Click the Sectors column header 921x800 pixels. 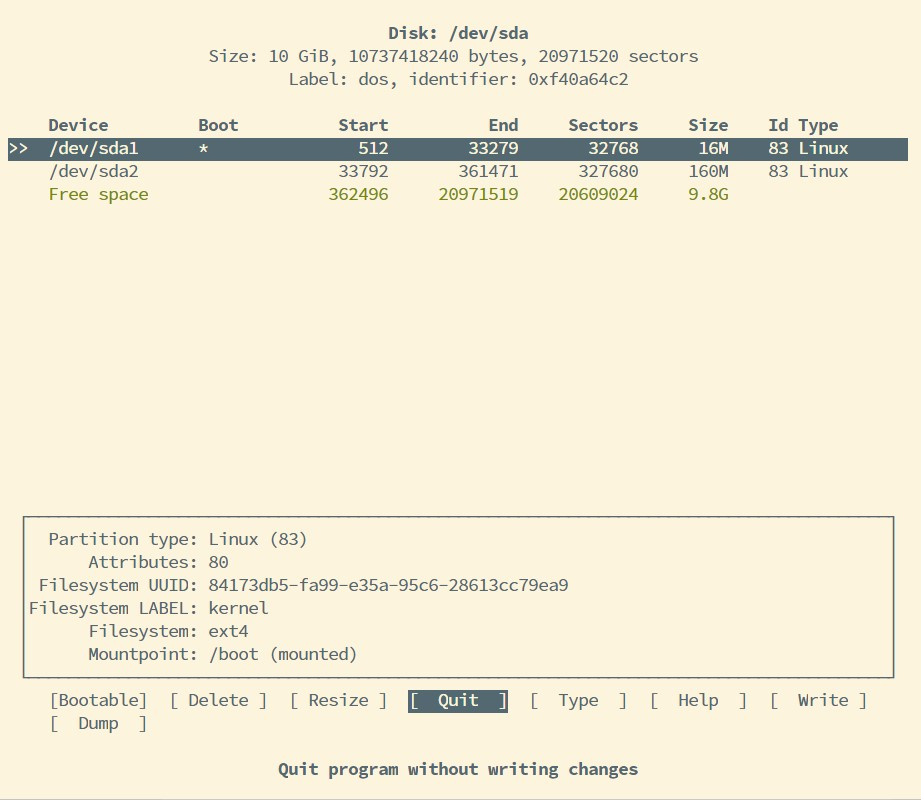603,125
